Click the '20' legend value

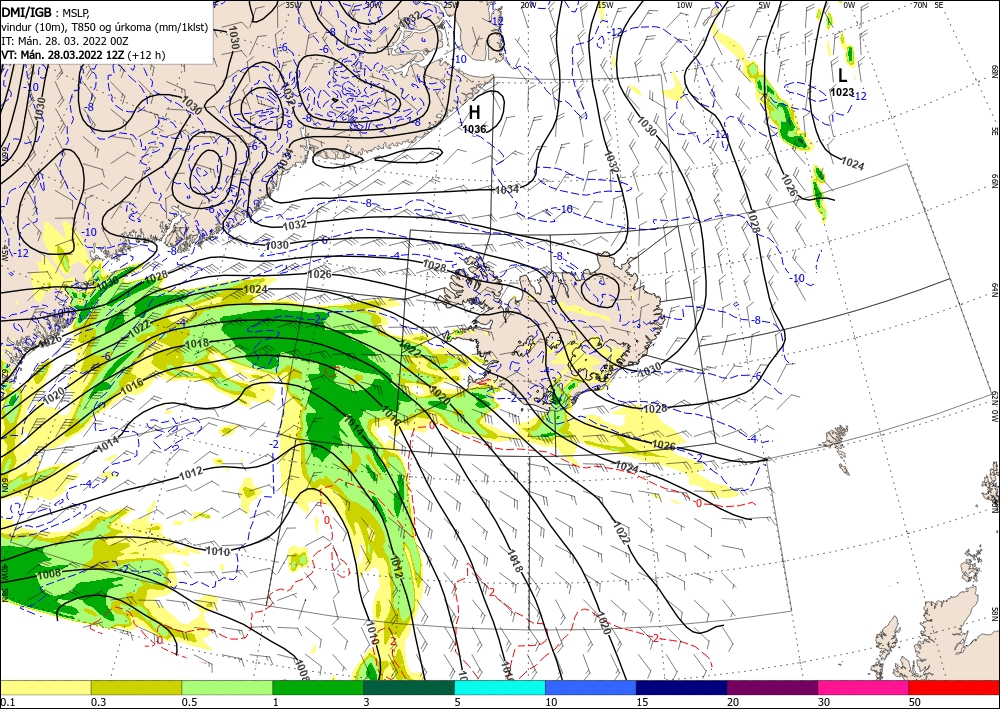tap(733, 702)
